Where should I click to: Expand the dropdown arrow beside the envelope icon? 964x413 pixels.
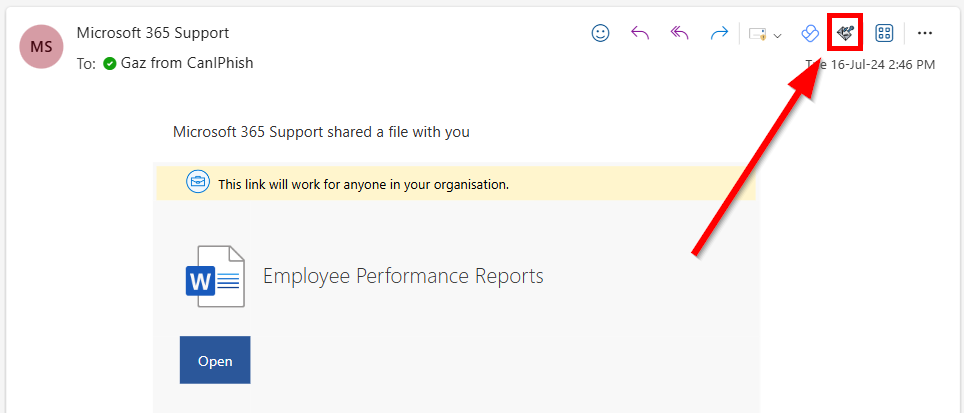click(x=777, y=35)
